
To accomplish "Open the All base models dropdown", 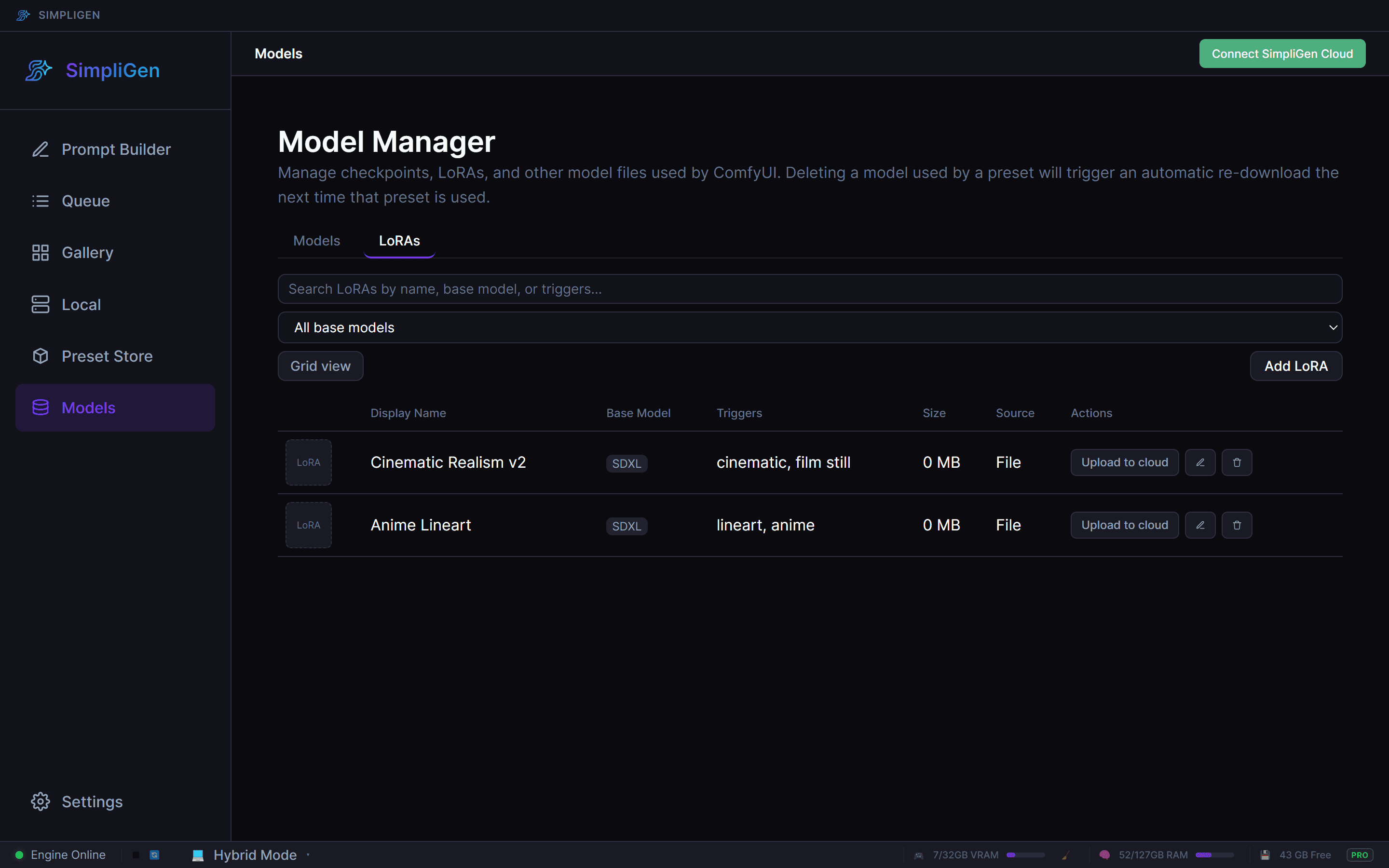I will coord(810,327).
